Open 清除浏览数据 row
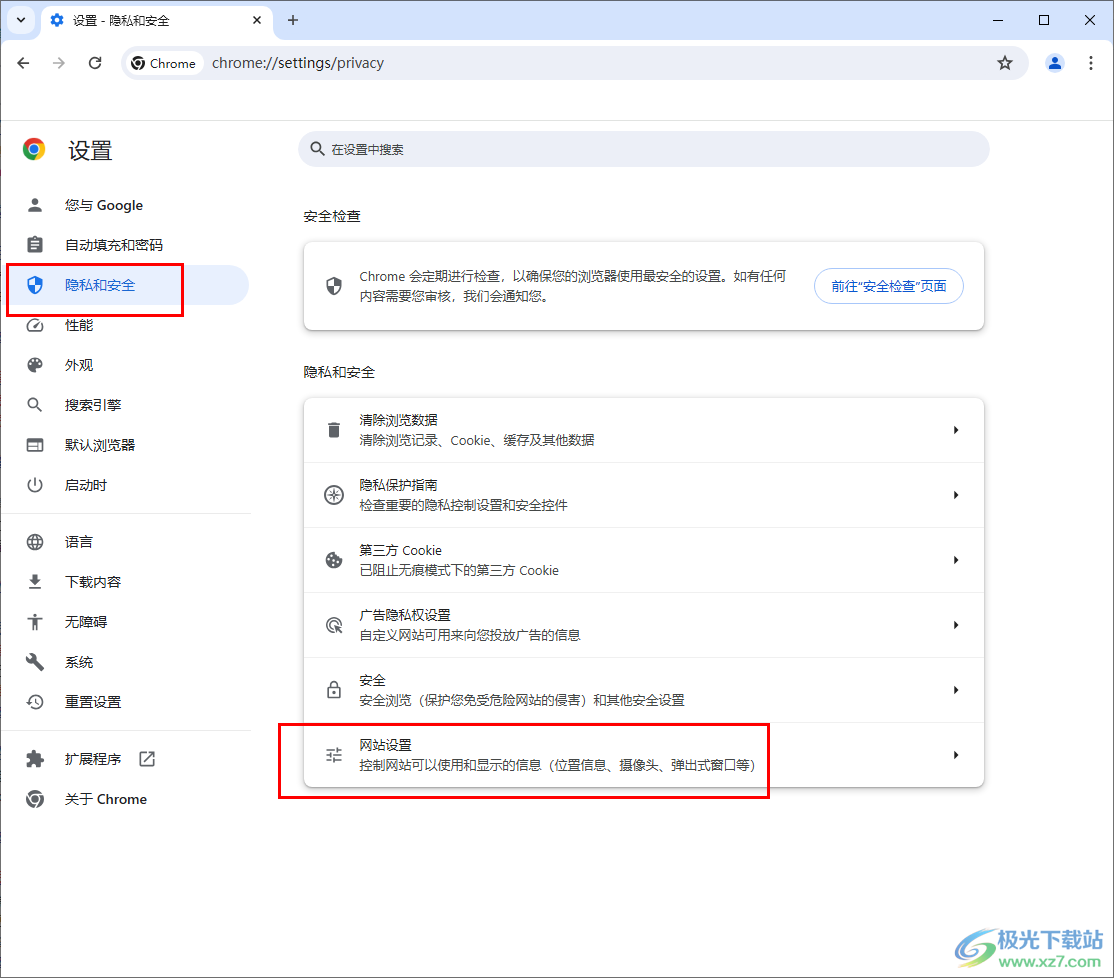 (x=644, y=430)
